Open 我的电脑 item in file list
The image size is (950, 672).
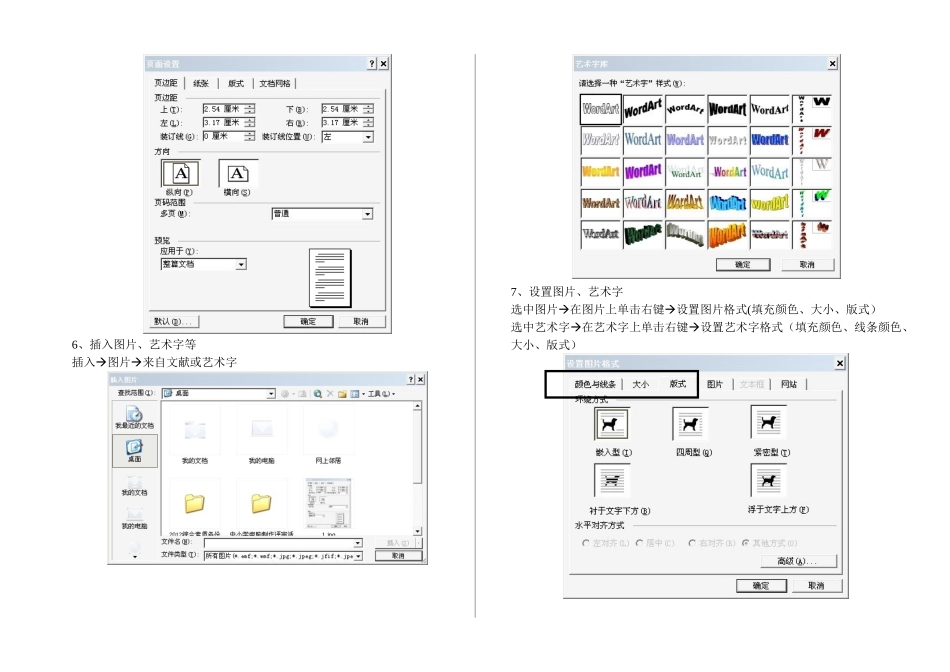(262, 435)
